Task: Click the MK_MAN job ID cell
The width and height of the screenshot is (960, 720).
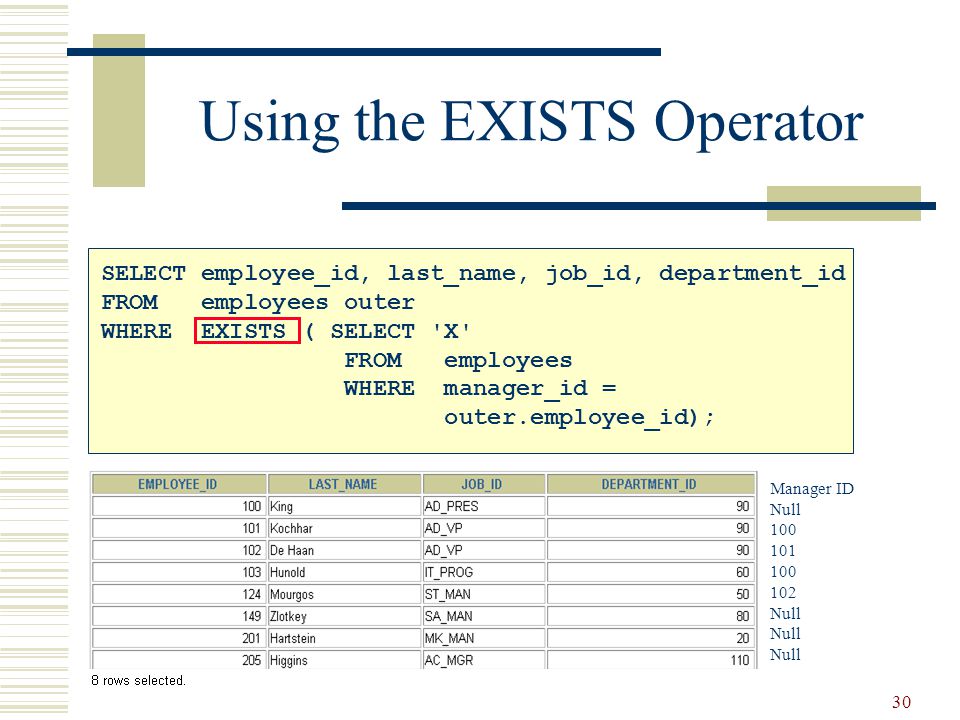Action: point(484,639)
